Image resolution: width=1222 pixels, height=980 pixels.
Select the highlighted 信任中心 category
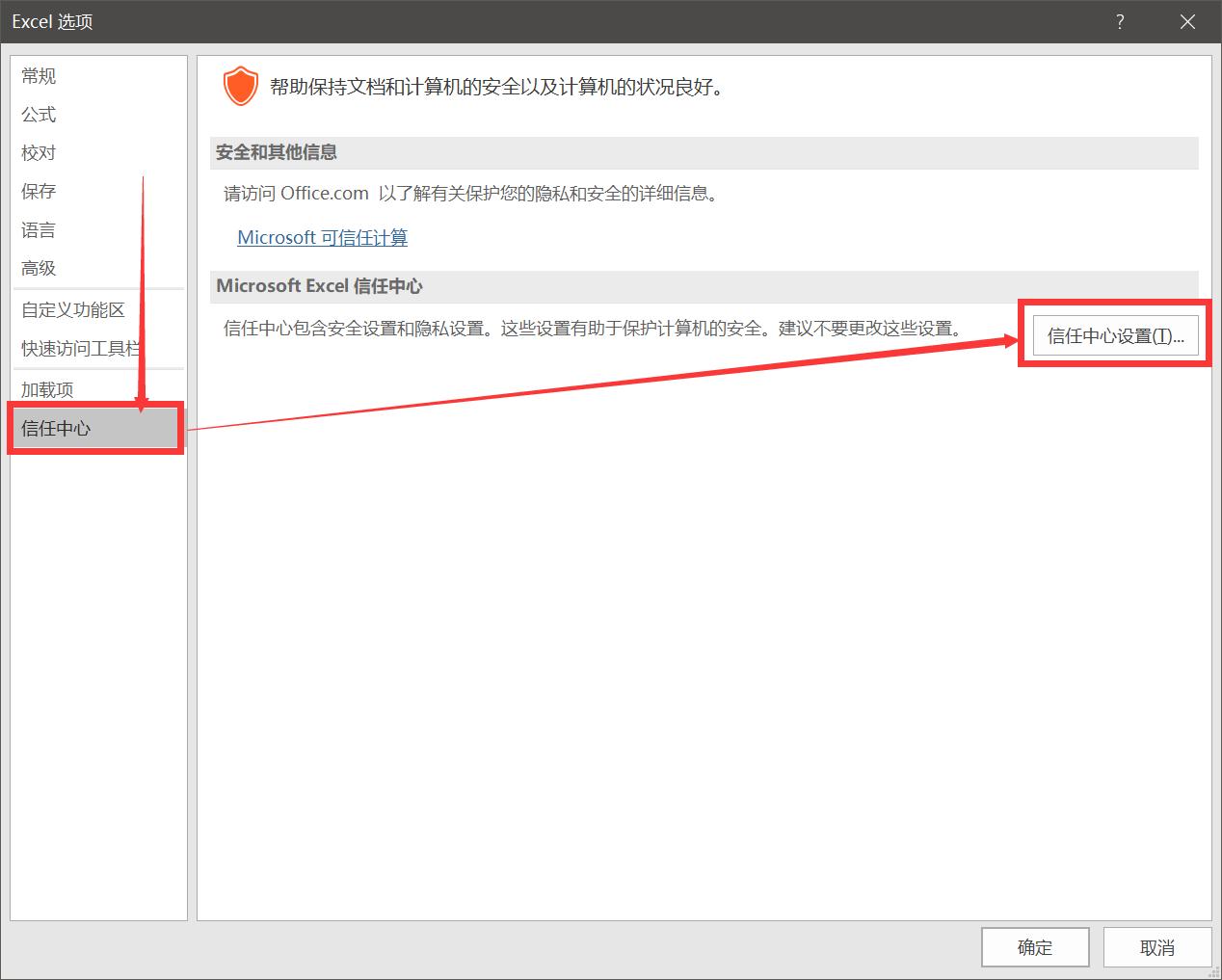click(x=56, y=429)
